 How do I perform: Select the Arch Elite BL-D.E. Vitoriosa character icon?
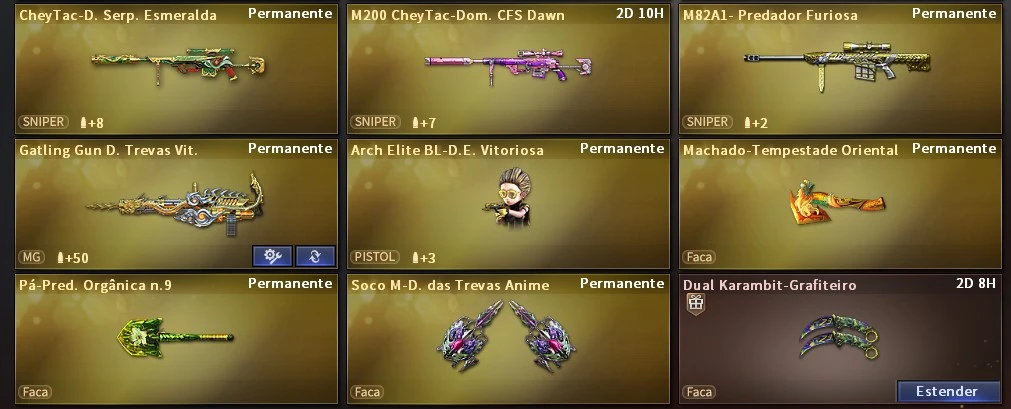[507, 197]
